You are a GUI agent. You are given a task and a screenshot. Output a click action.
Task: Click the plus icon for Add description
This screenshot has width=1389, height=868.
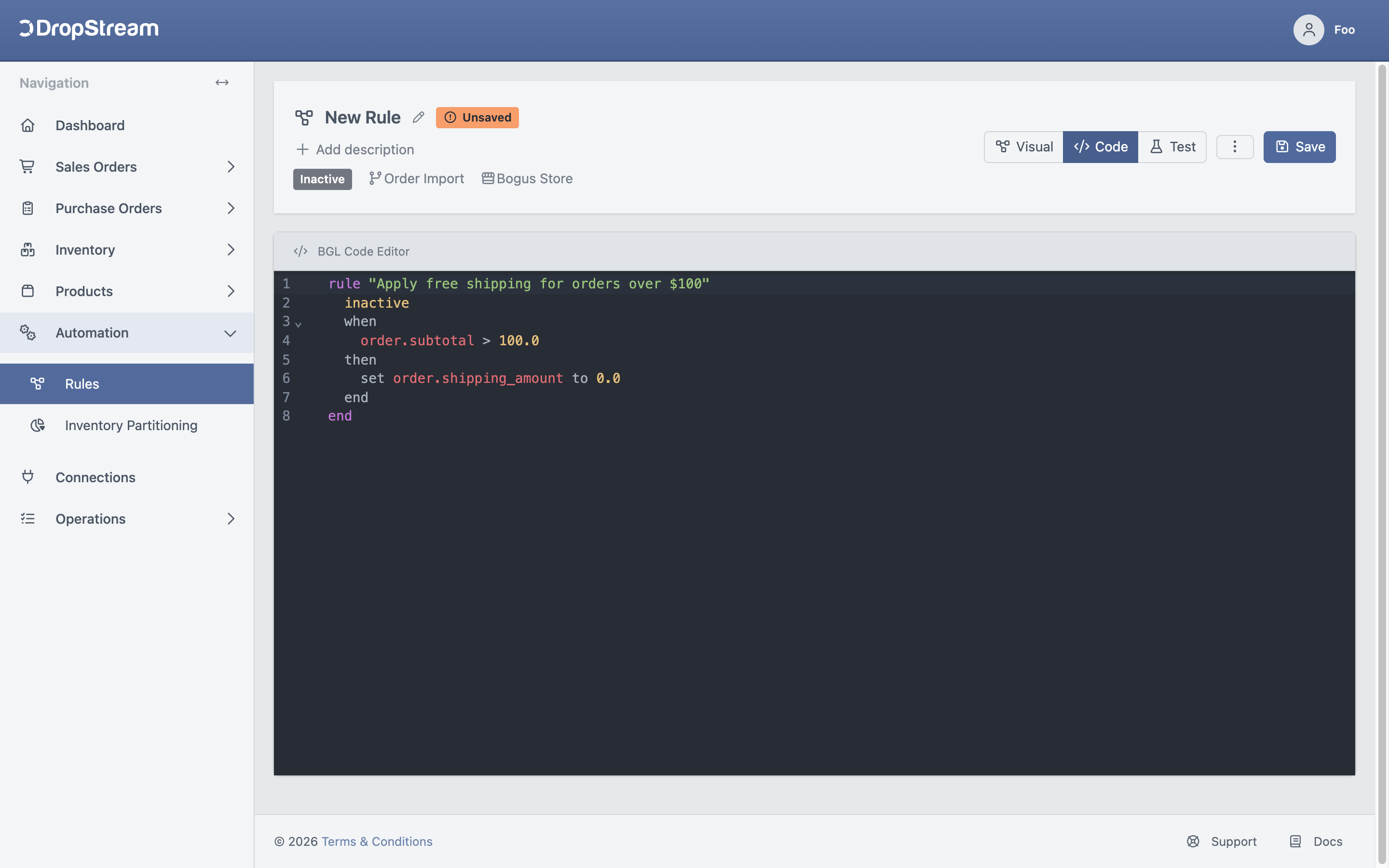pyautogui.click(x=302, y=149)
